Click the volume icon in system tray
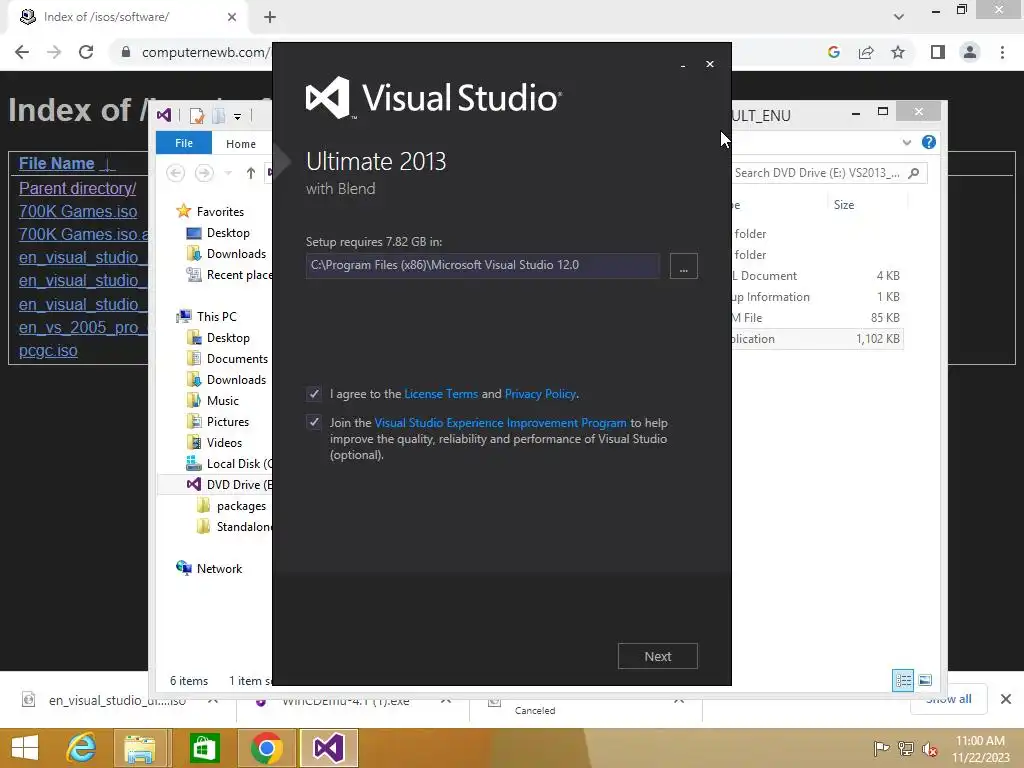 point(929,748)
